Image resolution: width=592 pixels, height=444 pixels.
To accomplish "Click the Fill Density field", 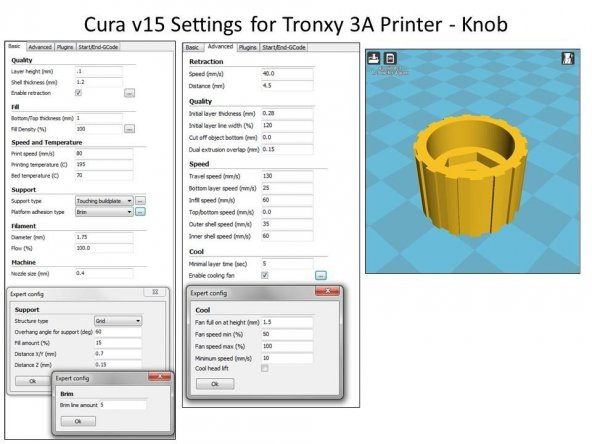I will (99, 129).
